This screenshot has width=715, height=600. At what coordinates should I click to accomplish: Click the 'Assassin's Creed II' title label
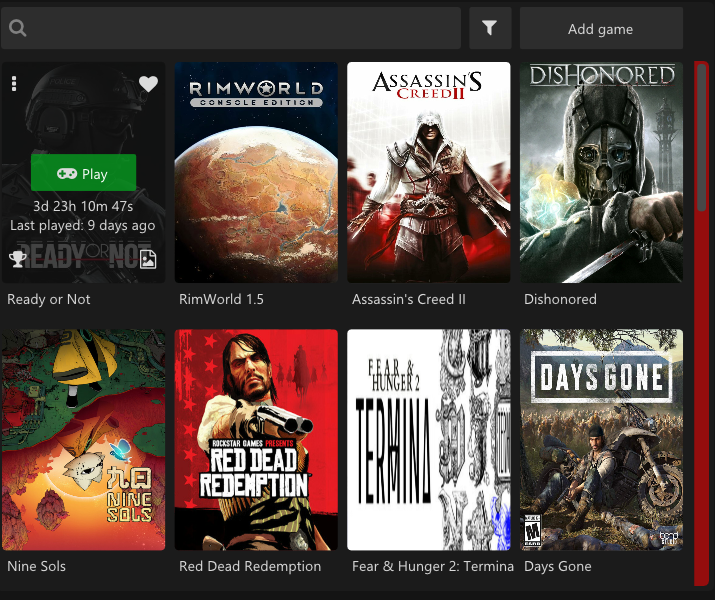click(x=409, y=299)
